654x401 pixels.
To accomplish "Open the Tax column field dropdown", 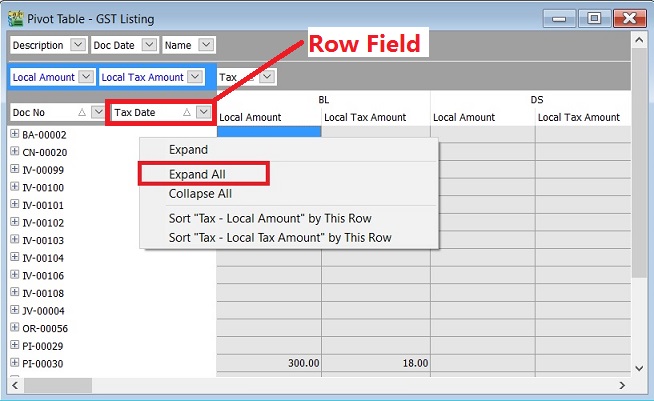I will tap(267, 77).
